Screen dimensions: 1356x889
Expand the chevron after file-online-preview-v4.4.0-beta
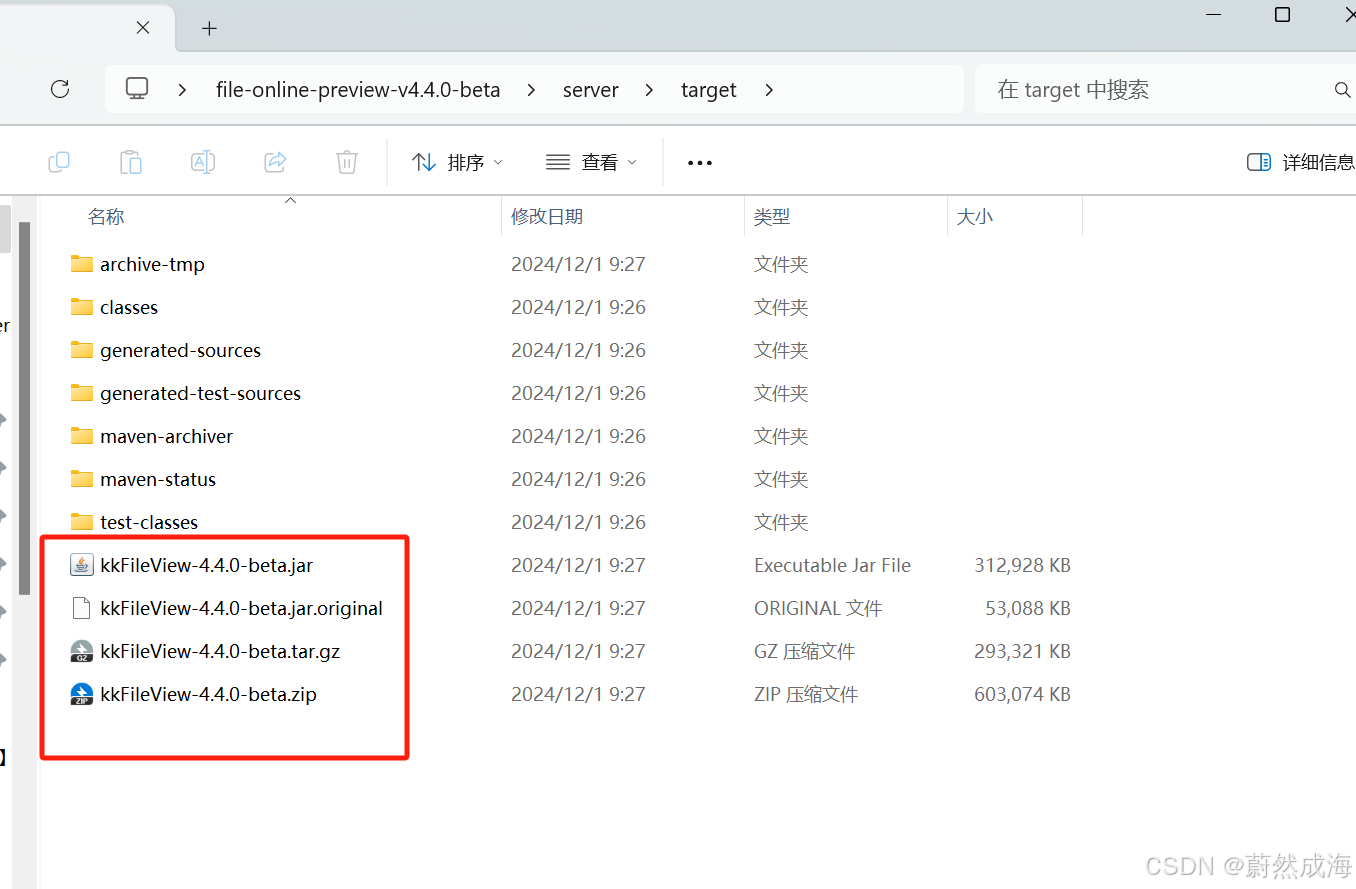point(531,90)
